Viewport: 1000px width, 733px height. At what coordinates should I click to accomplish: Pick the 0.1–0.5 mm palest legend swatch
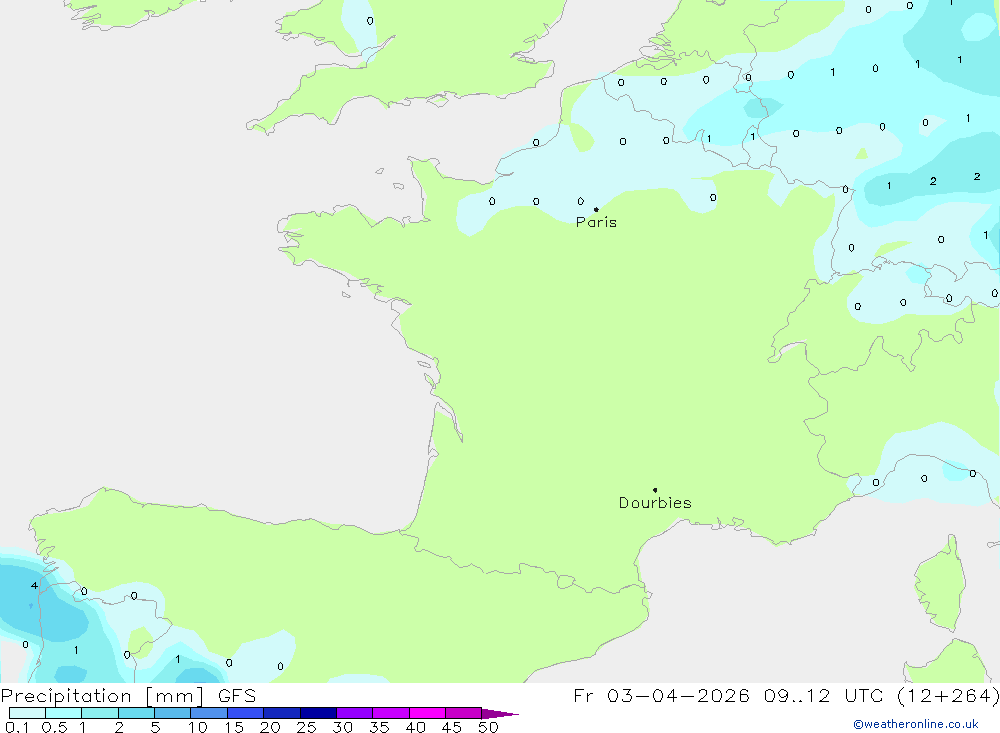click(27, 713)
